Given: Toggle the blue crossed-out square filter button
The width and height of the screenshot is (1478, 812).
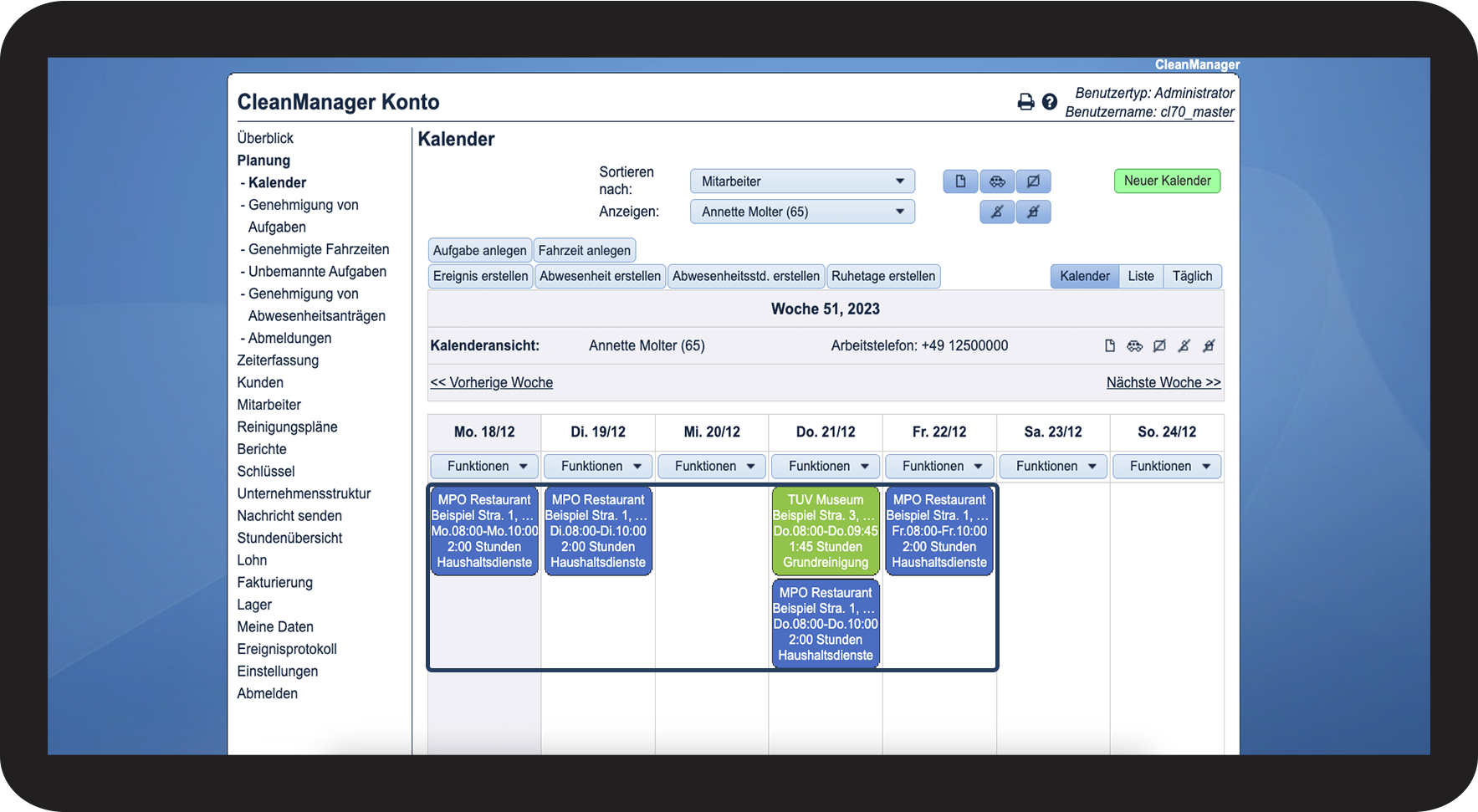Looking at the screenshot, I should pos(1034,181).
